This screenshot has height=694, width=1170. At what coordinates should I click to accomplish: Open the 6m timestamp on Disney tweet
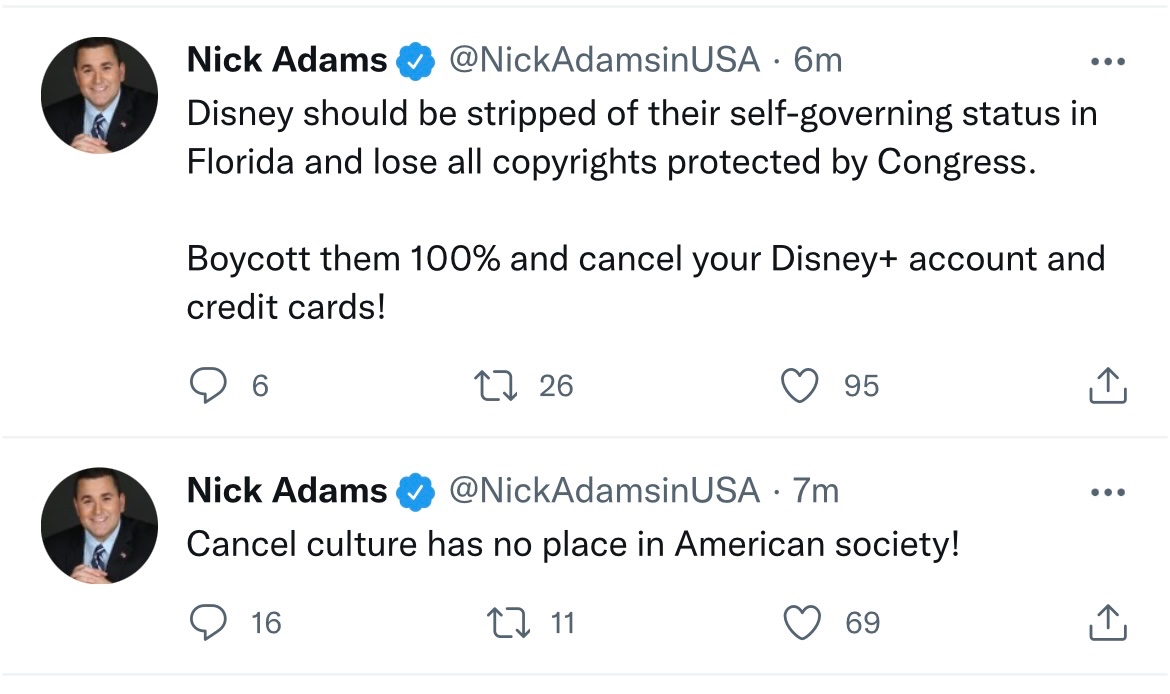(x=818, y=61)
